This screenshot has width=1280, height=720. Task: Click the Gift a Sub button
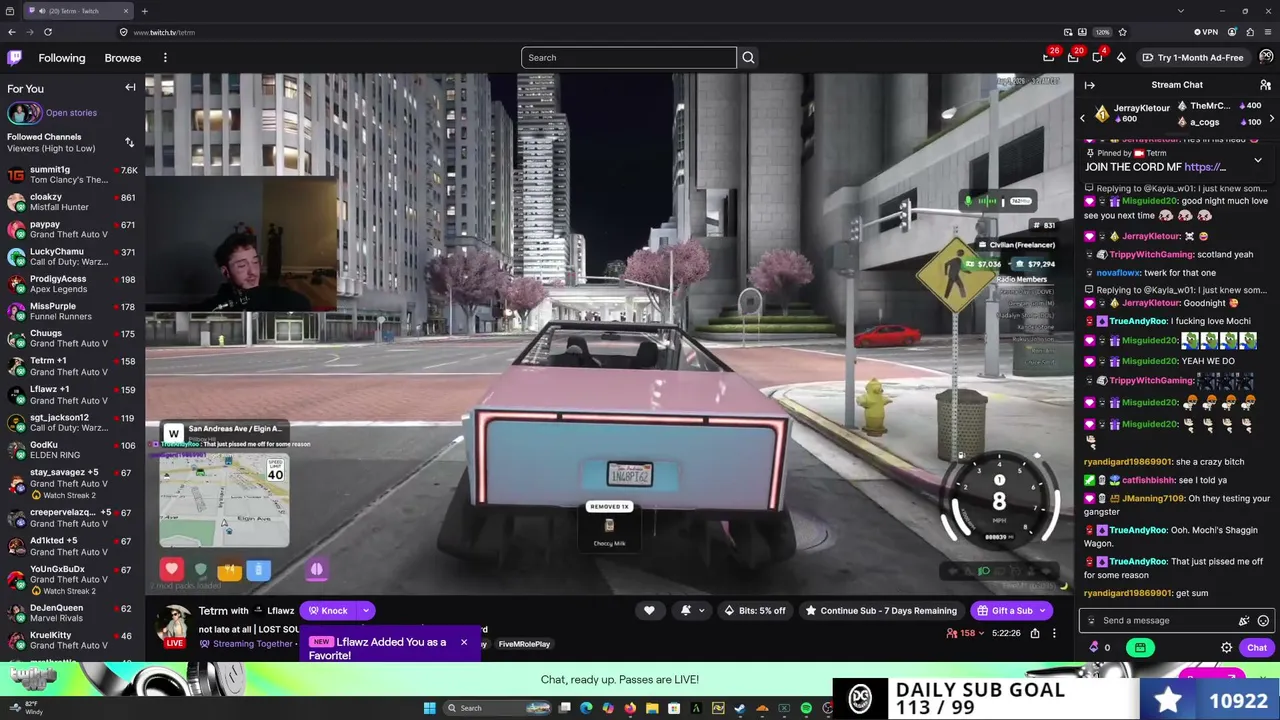pos(1005,611)
